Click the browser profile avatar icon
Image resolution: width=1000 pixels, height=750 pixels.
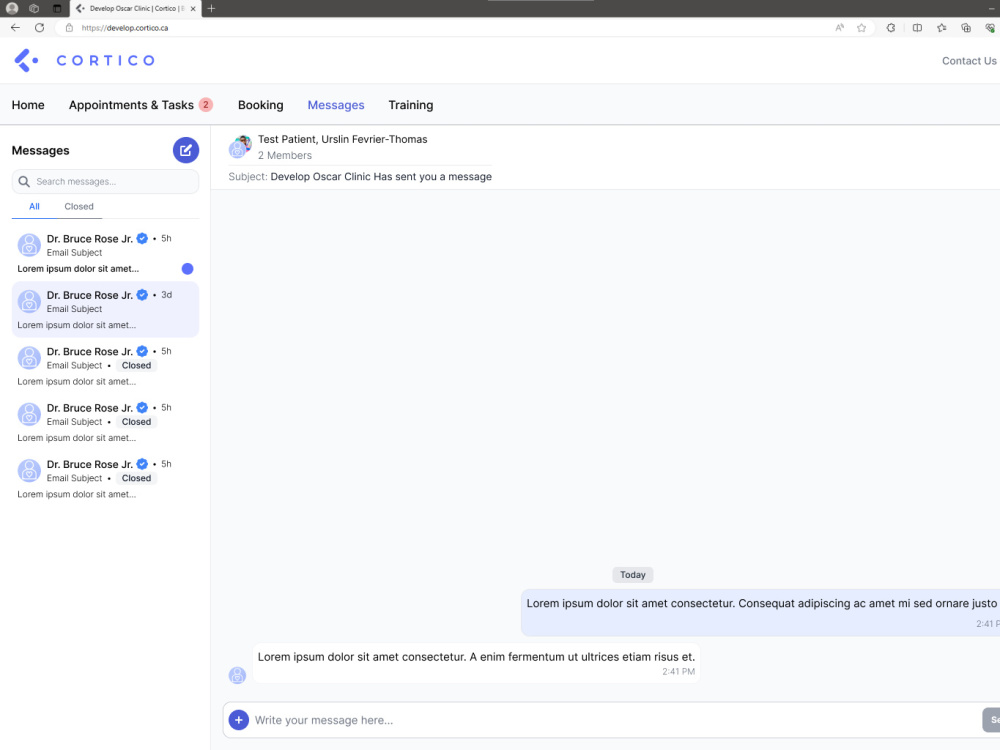coord(11,8)
